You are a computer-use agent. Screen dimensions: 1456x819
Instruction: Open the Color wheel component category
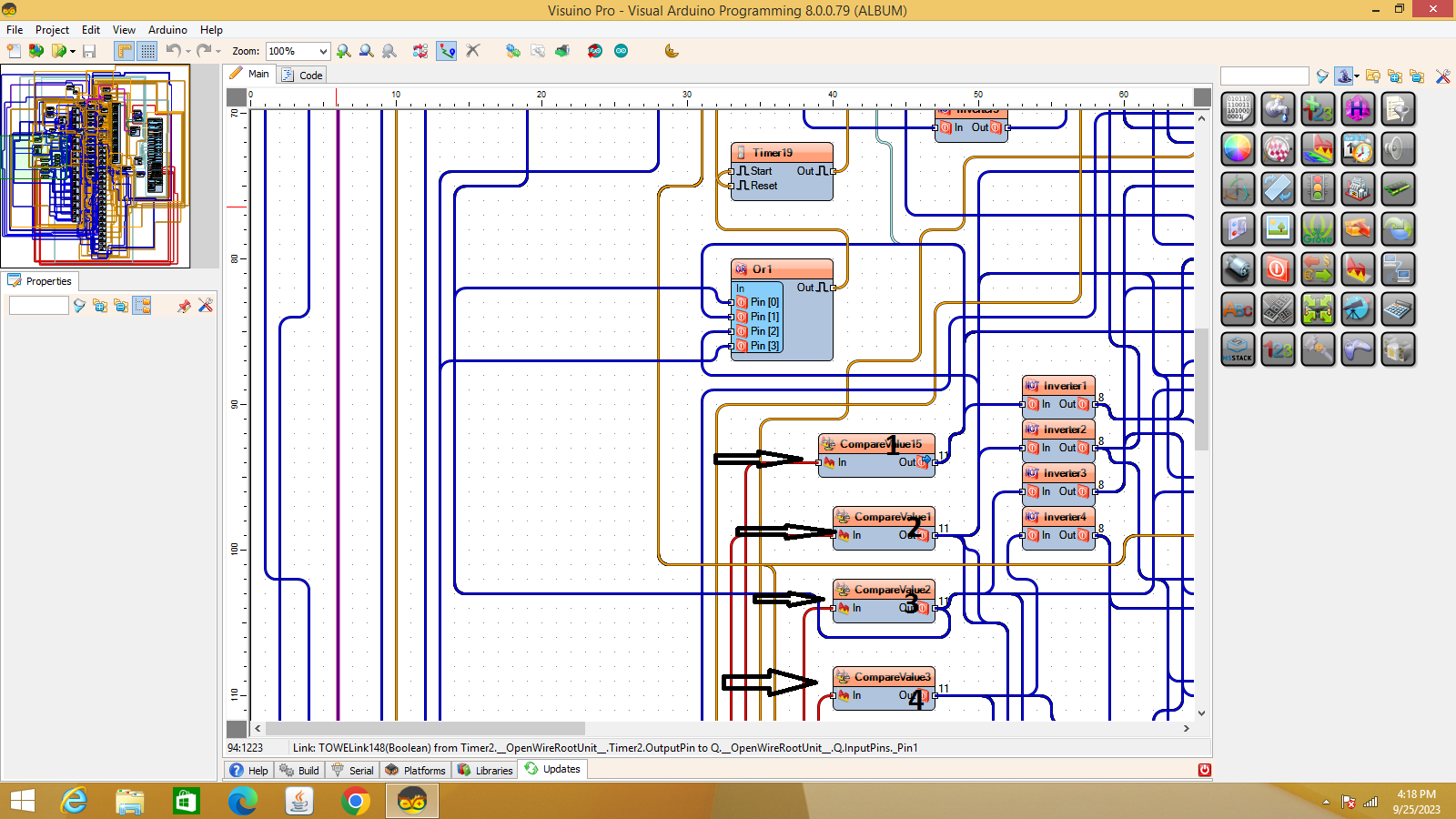[1238, 148]
